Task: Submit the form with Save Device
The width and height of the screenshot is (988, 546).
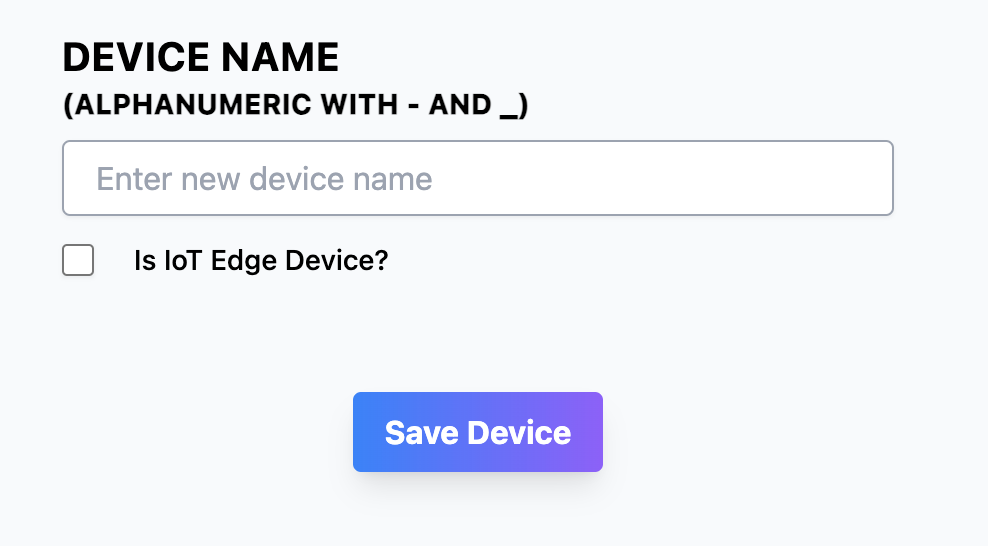Action: tap(478, 432)
